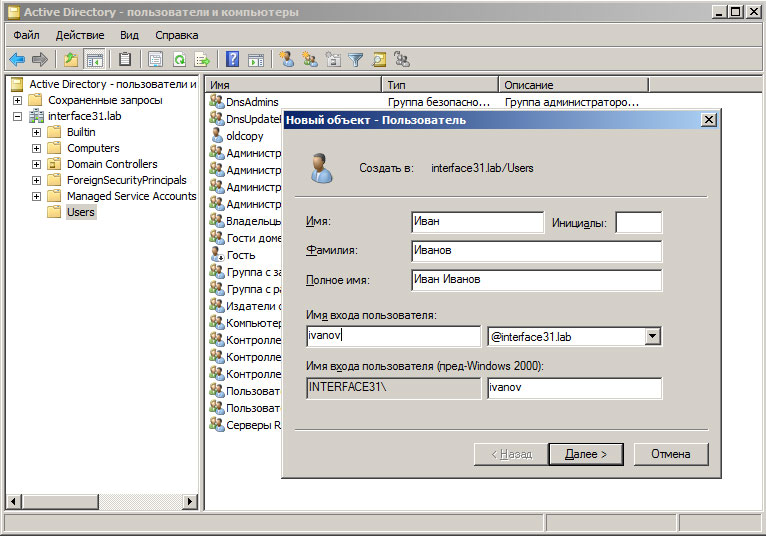Screen dimensions: 766x536
Task: Click the Export list toolbar icon
Action: click(x=201, y=60)
